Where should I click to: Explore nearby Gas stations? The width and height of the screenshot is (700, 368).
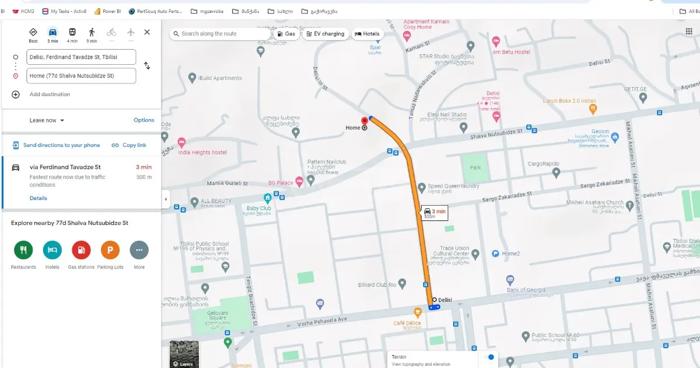pos(81,250)
